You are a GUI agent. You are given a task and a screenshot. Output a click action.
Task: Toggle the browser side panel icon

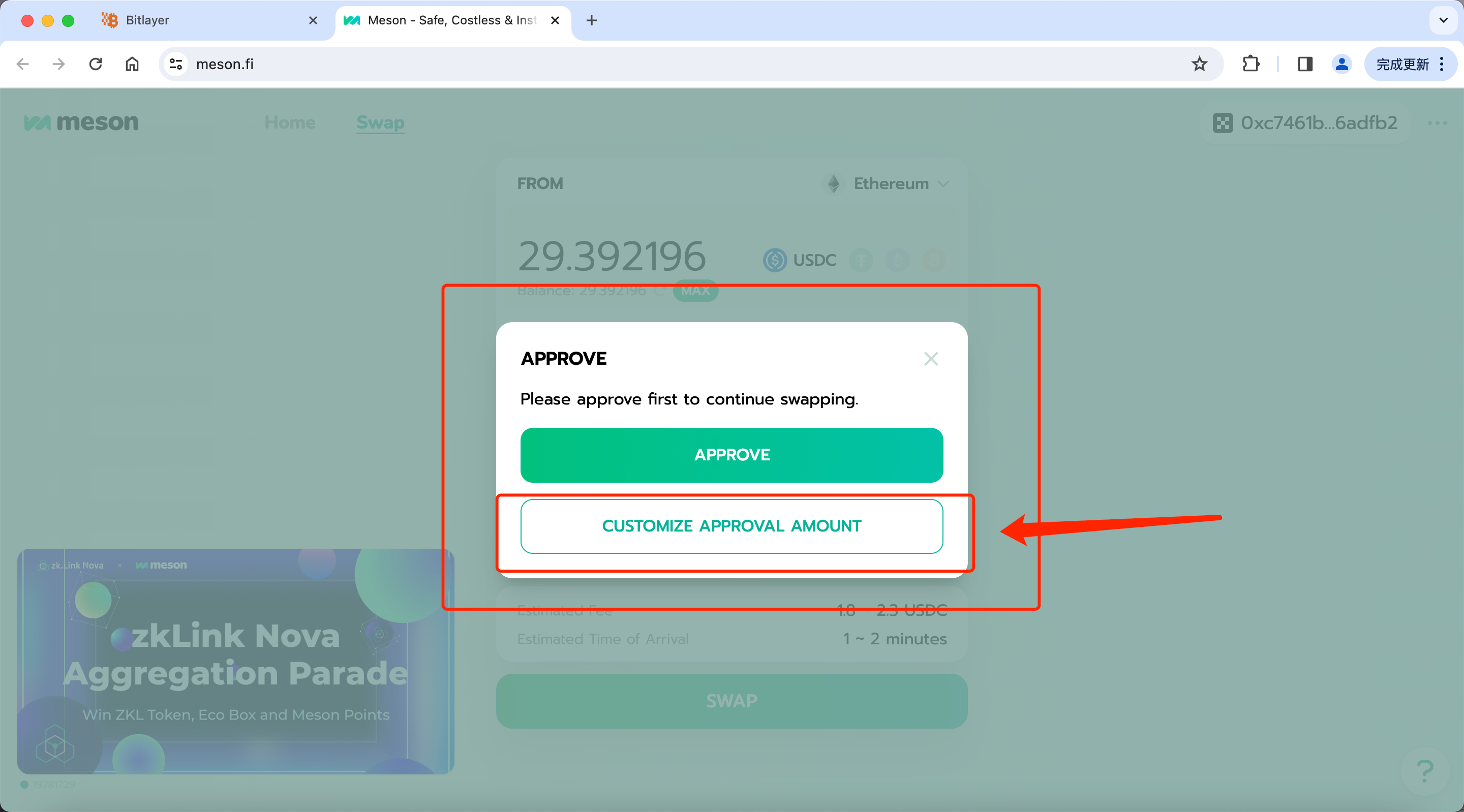(1305, 64)
